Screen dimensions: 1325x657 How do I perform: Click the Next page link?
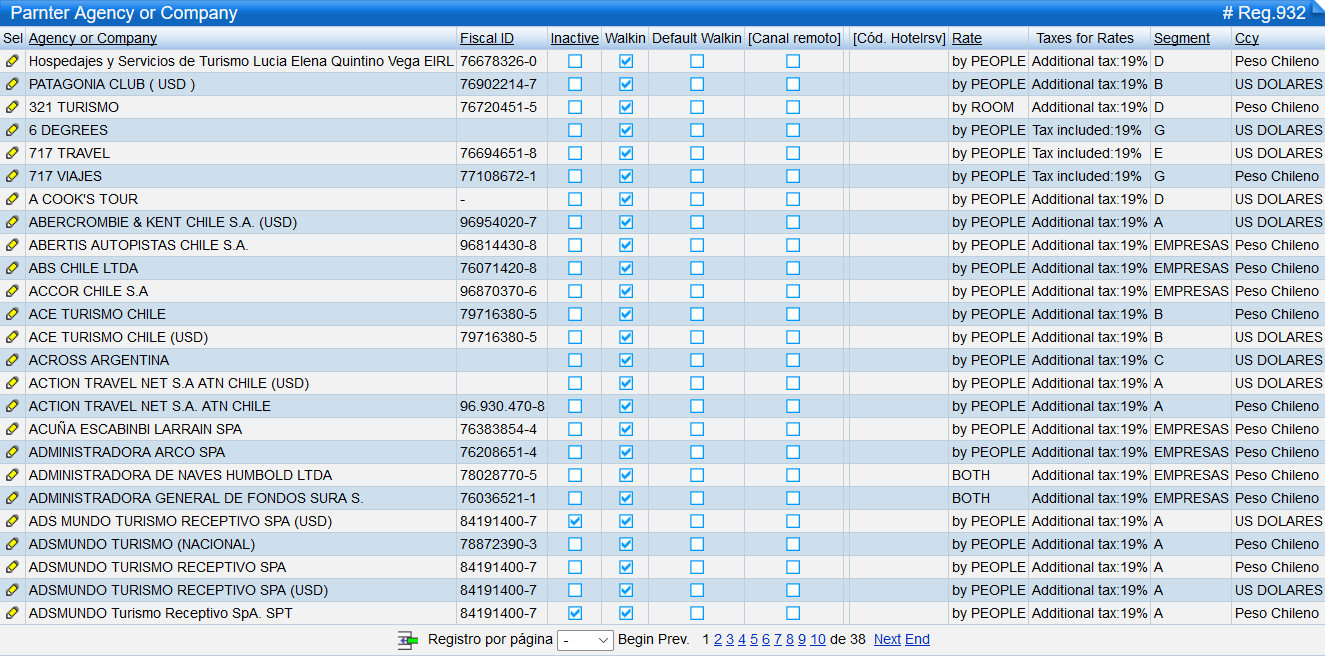click(887, 640)
